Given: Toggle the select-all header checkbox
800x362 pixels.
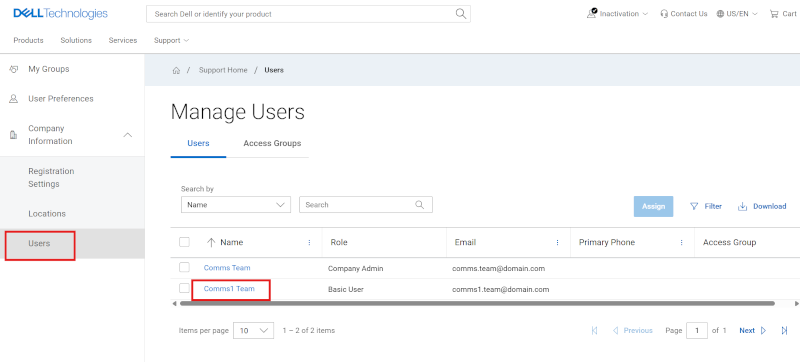Looking at the screenshot, I should tap(184, 242).
